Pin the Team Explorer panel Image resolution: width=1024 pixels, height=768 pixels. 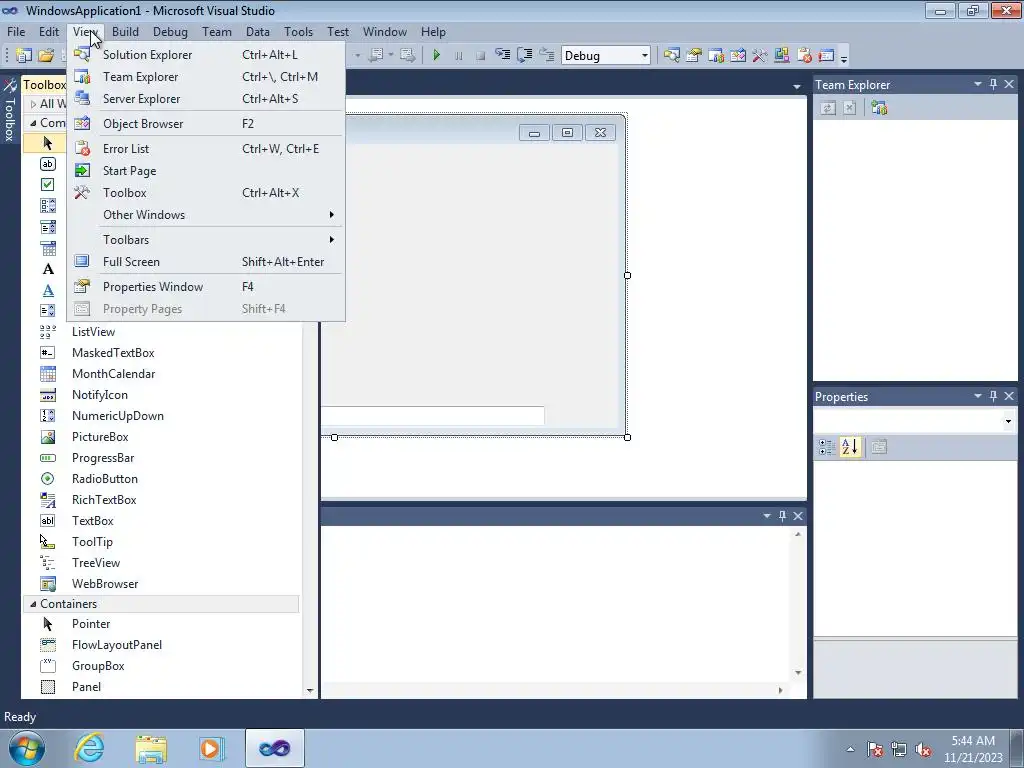(993, 84)
